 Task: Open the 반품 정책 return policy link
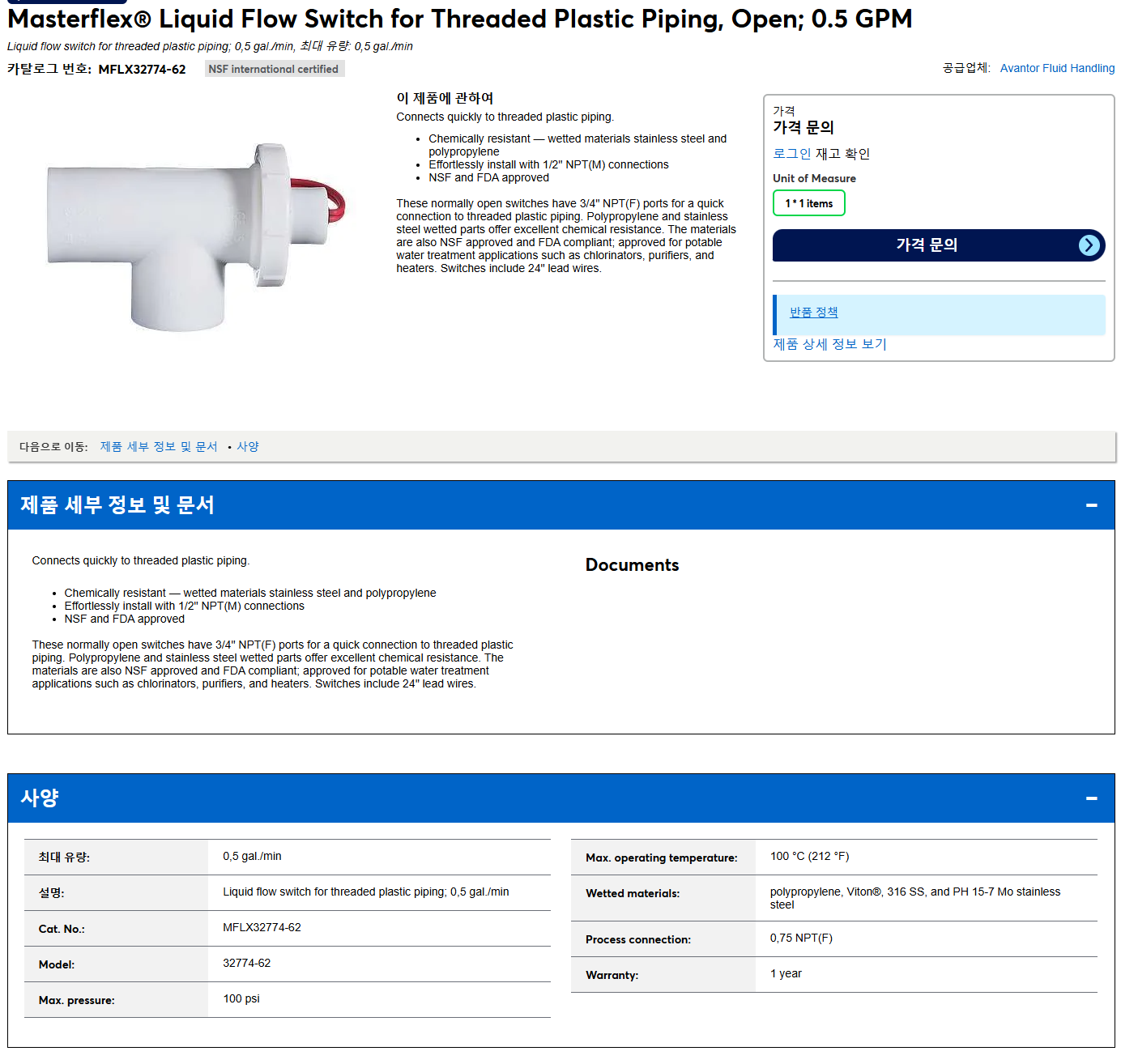(813, 313)
